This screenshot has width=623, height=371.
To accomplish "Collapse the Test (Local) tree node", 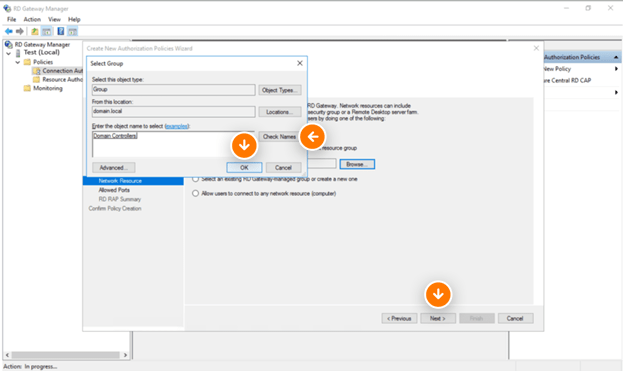I will point(9,53).
